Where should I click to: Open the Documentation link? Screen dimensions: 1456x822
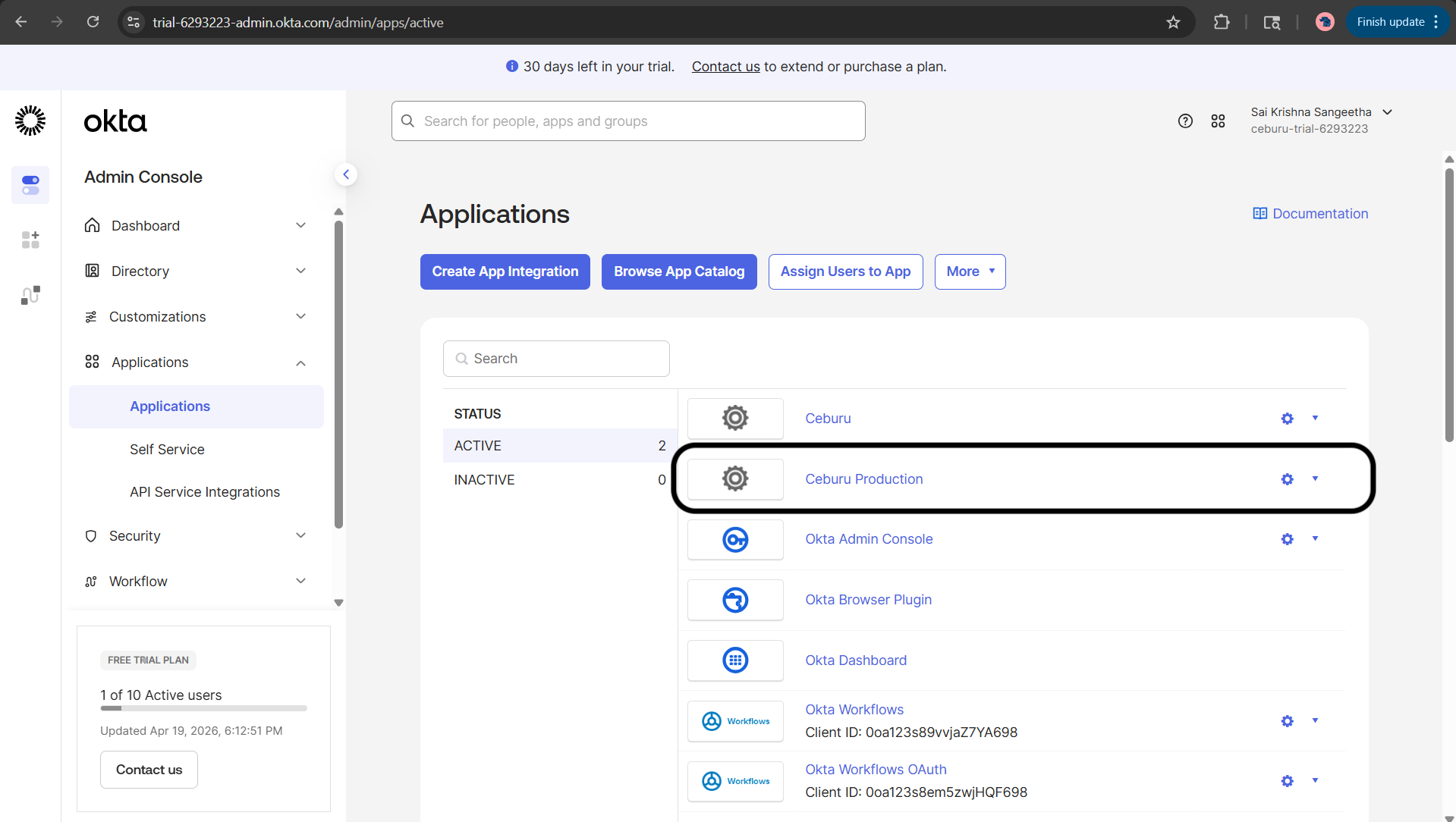(1310, 214)
